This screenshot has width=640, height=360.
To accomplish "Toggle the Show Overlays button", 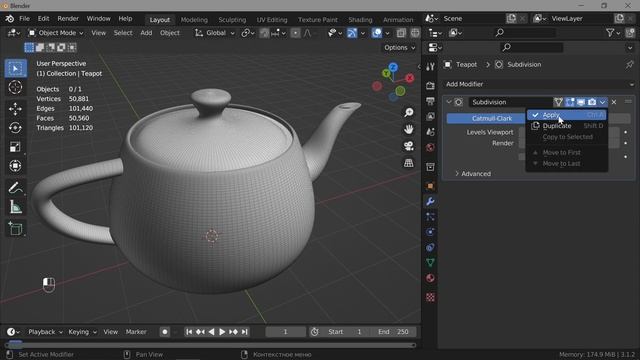I will (x=377, y=33).
